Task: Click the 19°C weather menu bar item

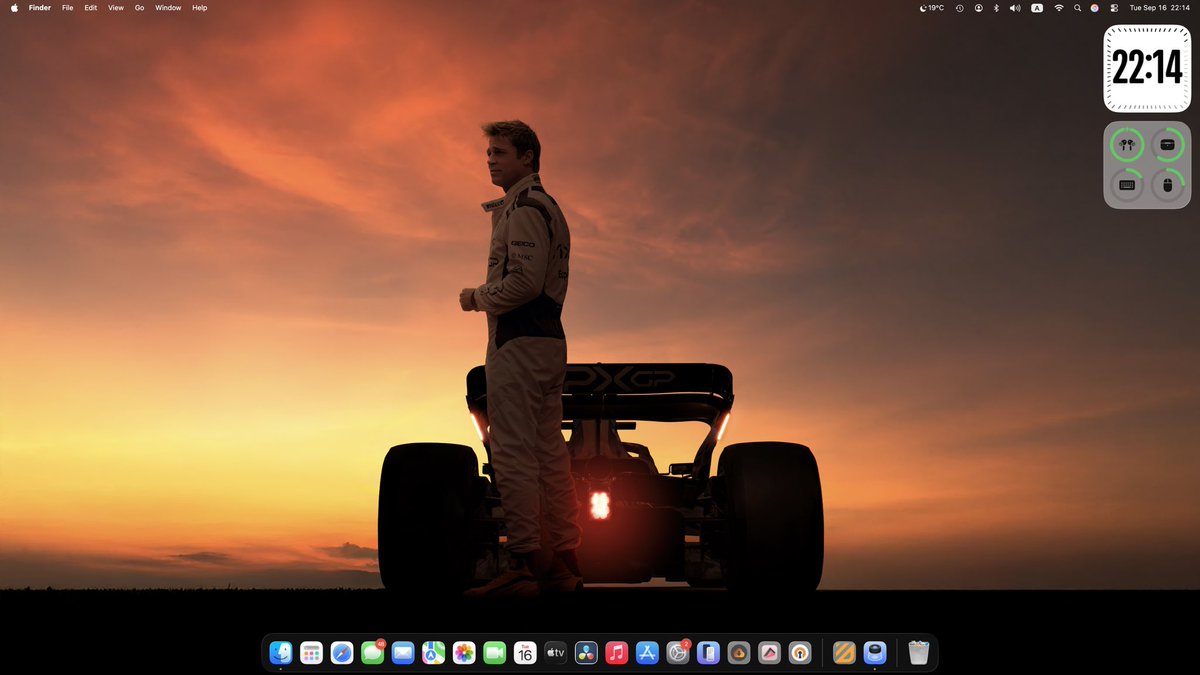Action: pos(931,7)
